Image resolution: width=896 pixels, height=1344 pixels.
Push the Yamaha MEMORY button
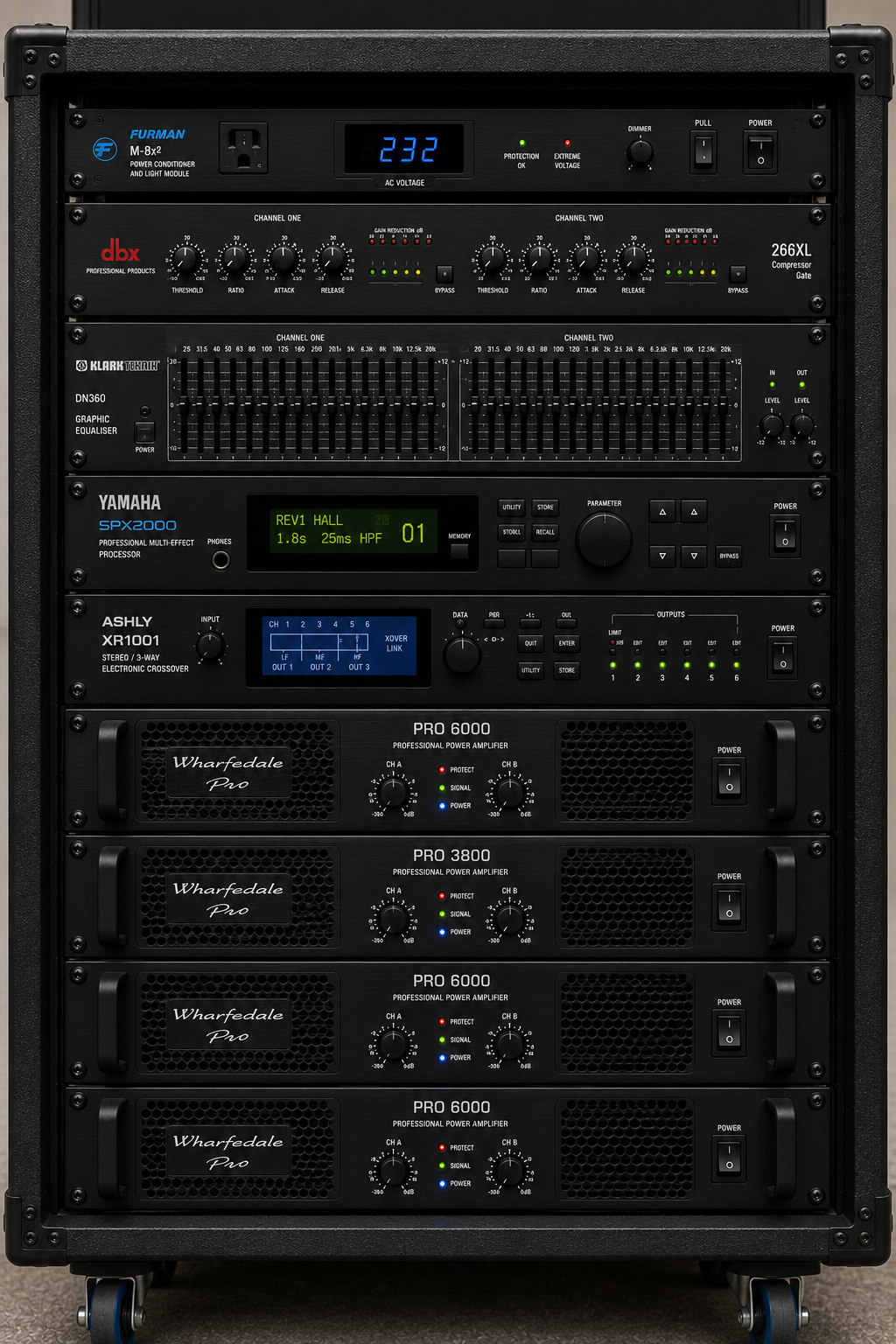458,551
